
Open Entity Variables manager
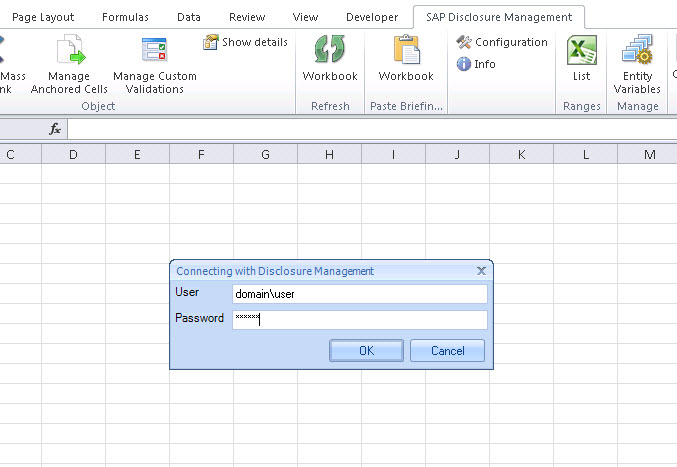pyautogui.click(x=637, y=65)
